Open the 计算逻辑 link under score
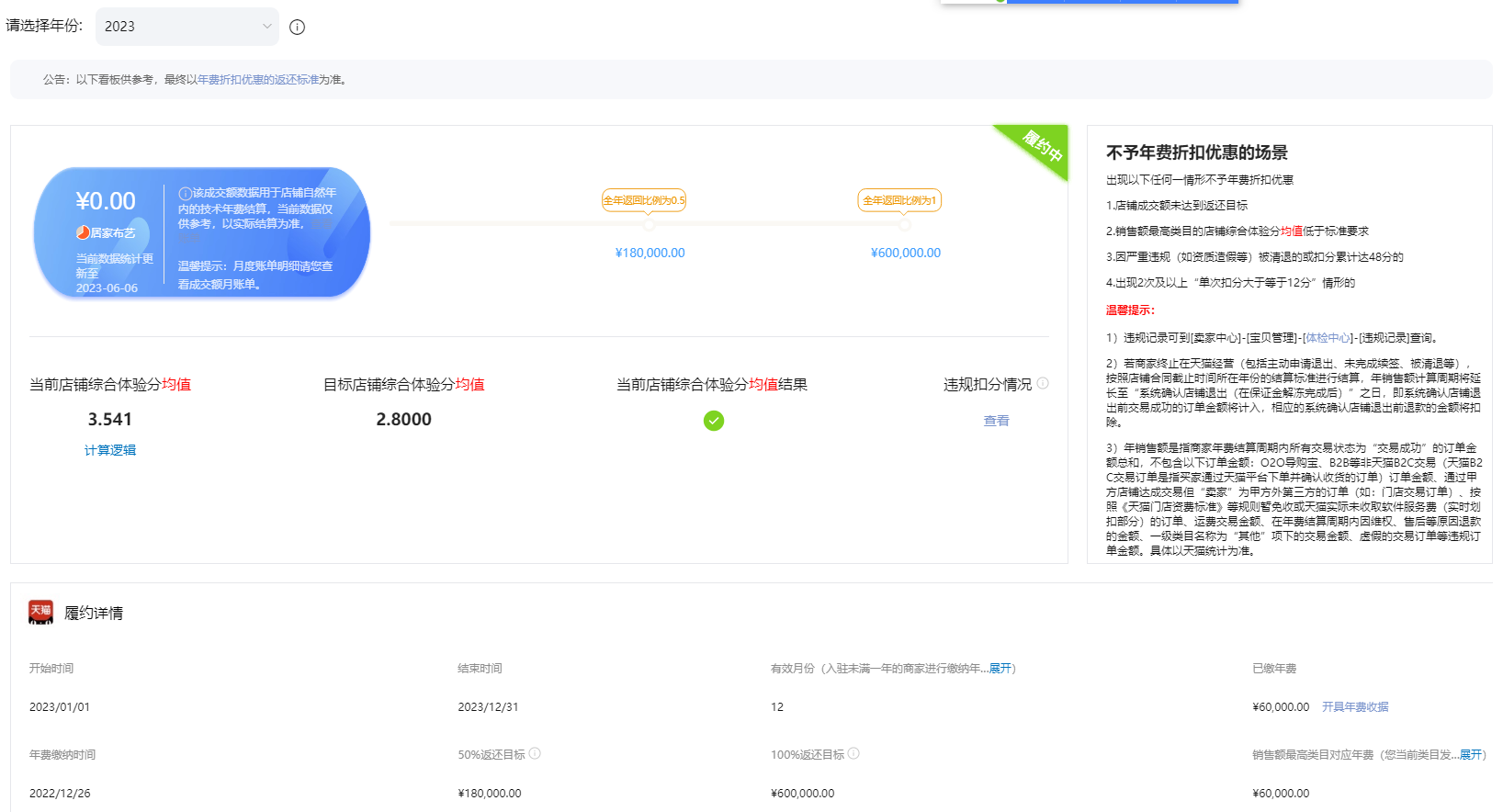 pos(110,450)
